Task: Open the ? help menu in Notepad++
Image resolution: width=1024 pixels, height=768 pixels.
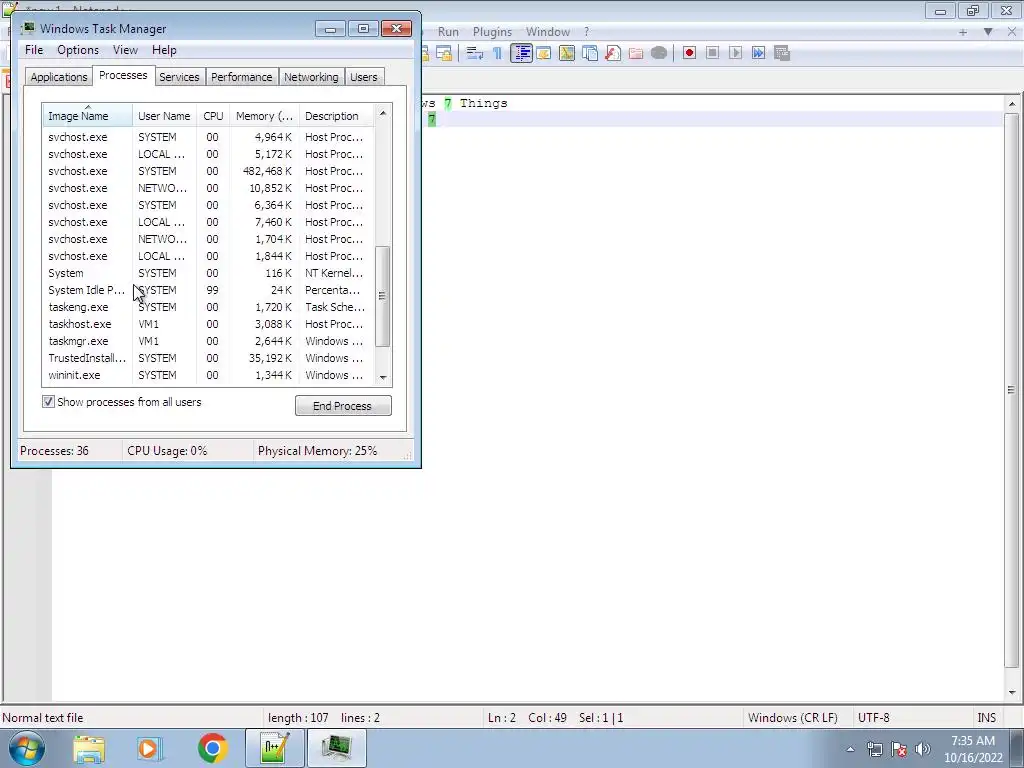Action: point(586,32)
